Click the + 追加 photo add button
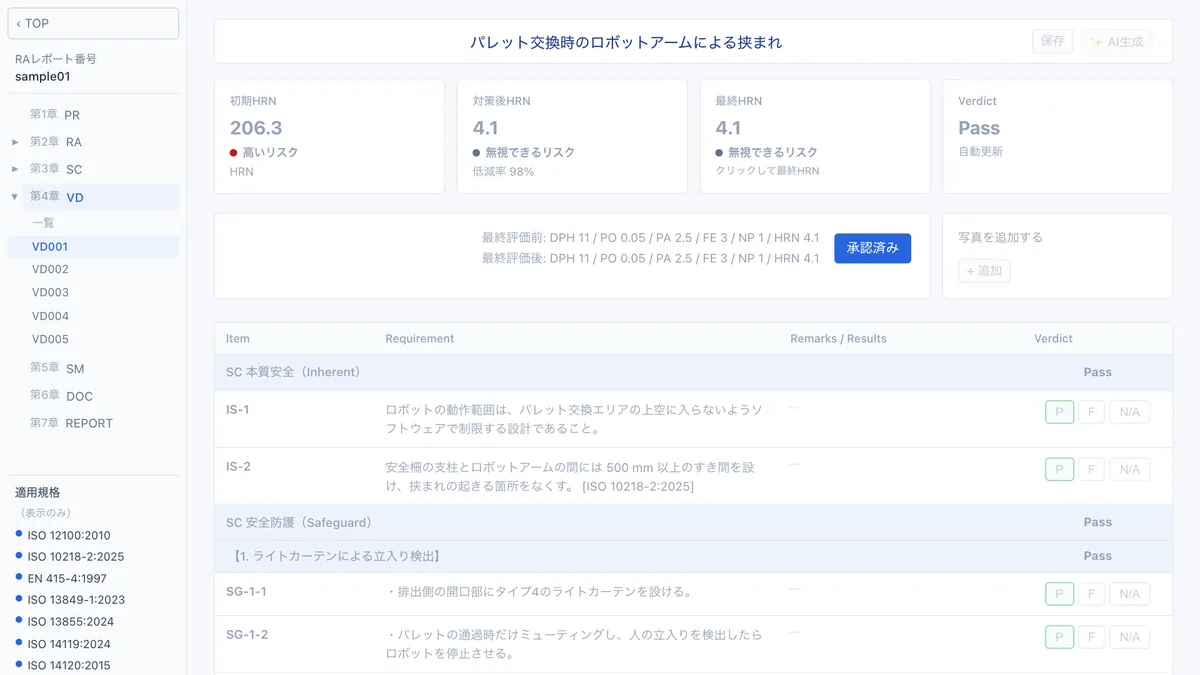Viewport: 1200px width, 675px height. point(984,271)
